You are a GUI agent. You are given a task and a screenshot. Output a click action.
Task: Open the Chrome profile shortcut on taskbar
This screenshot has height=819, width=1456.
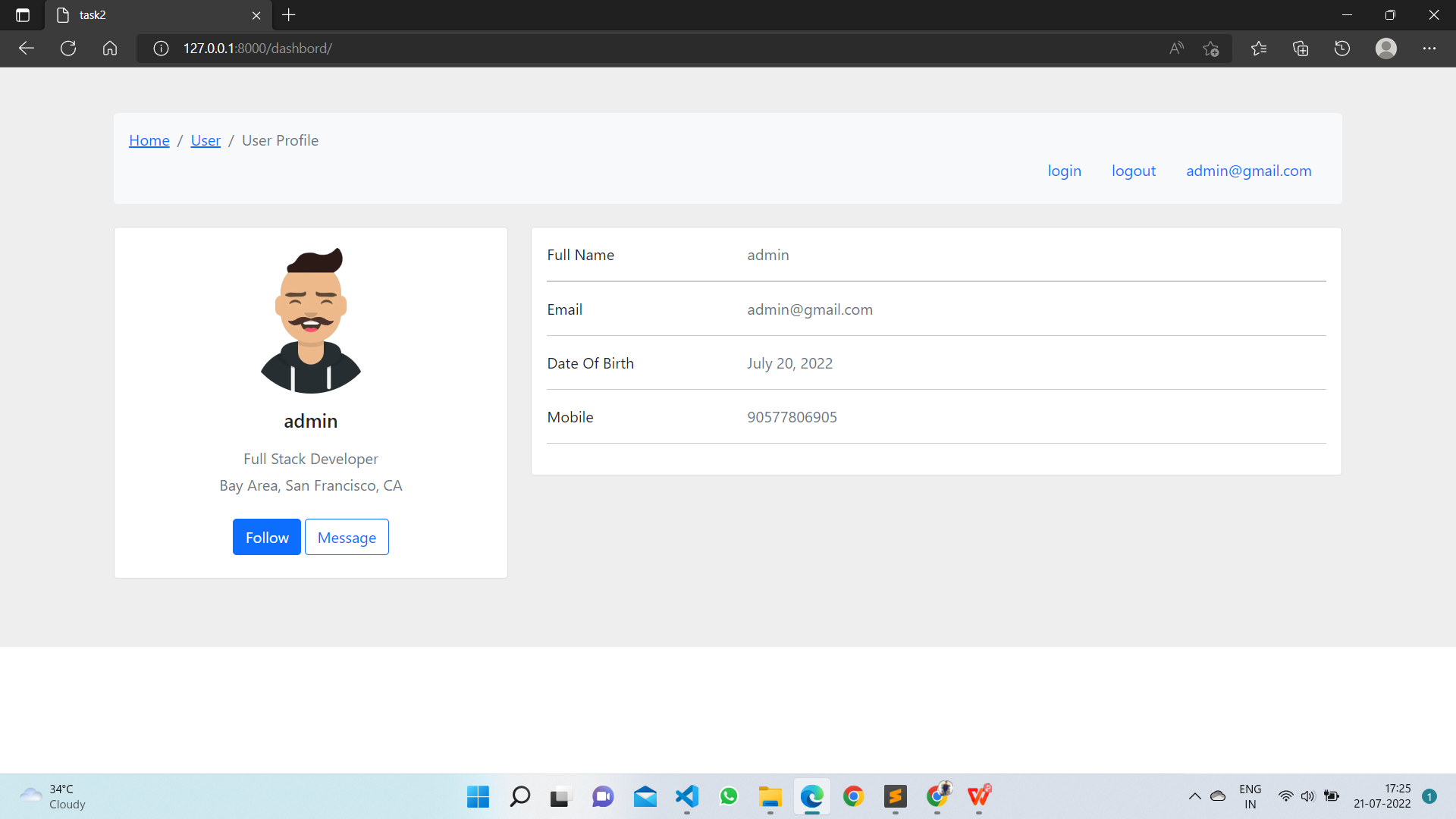pyautogui.click(x=938, y=796)
